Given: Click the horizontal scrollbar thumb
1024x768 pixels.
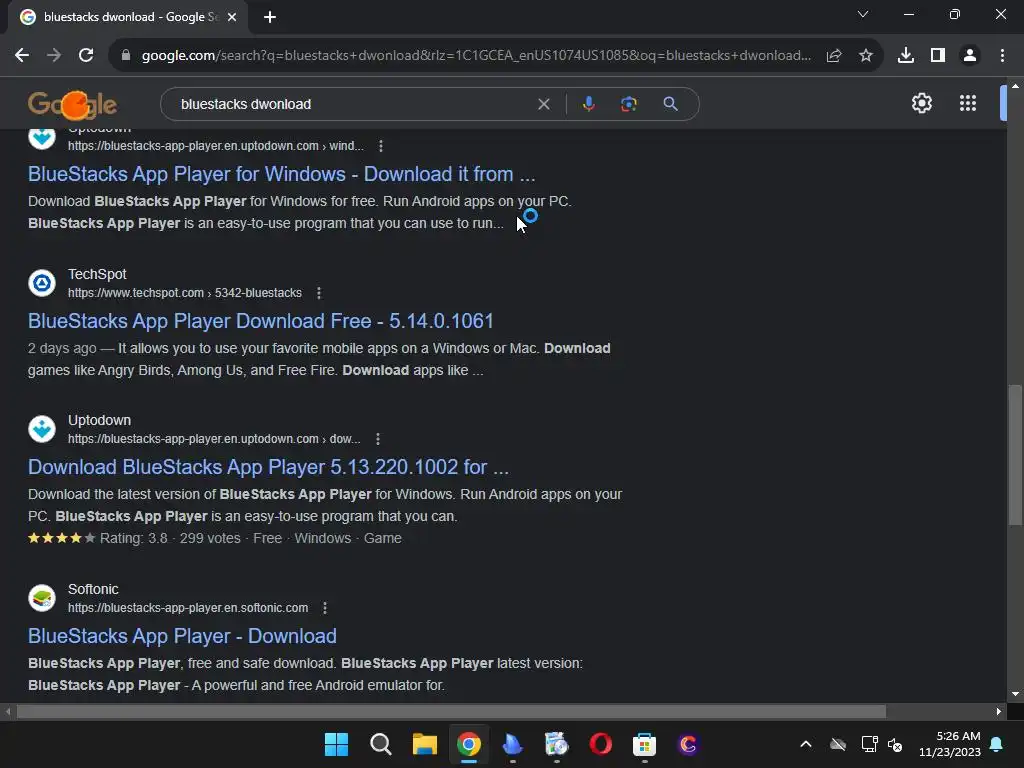Looking at the screenshot, I should pos(451,711).
